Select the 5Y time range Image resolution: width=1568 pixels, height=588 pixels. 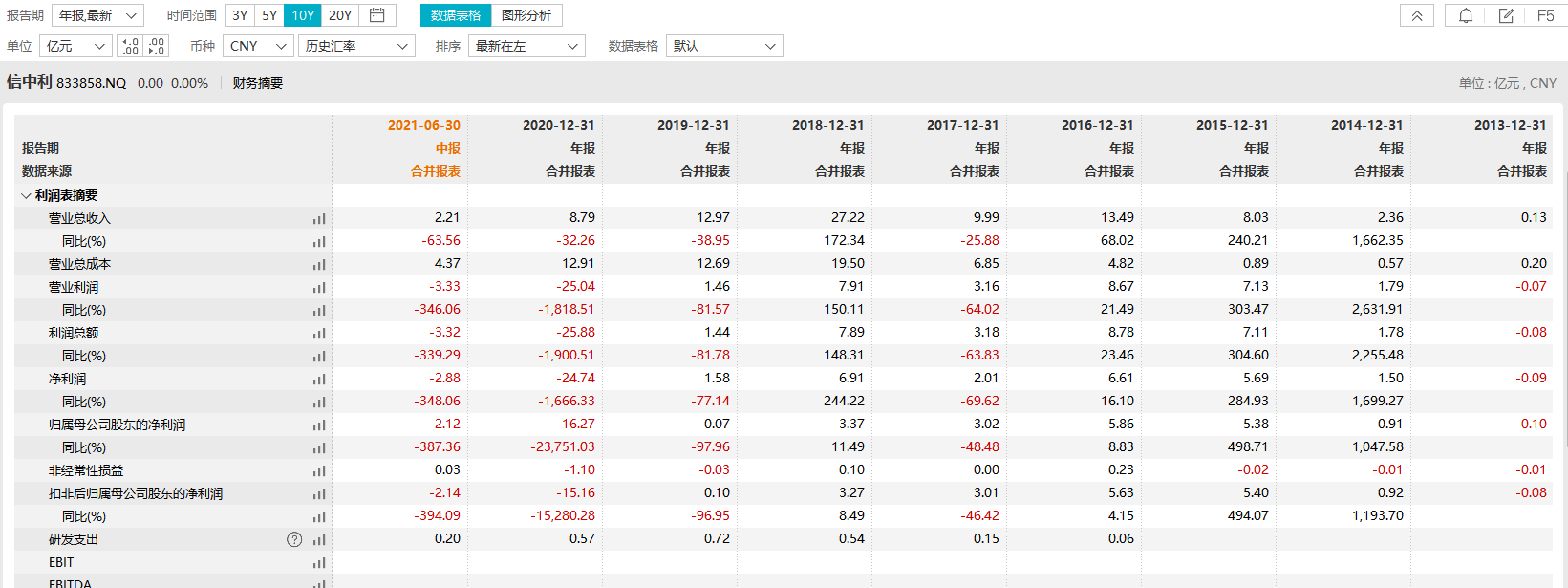tap(269, 15)
